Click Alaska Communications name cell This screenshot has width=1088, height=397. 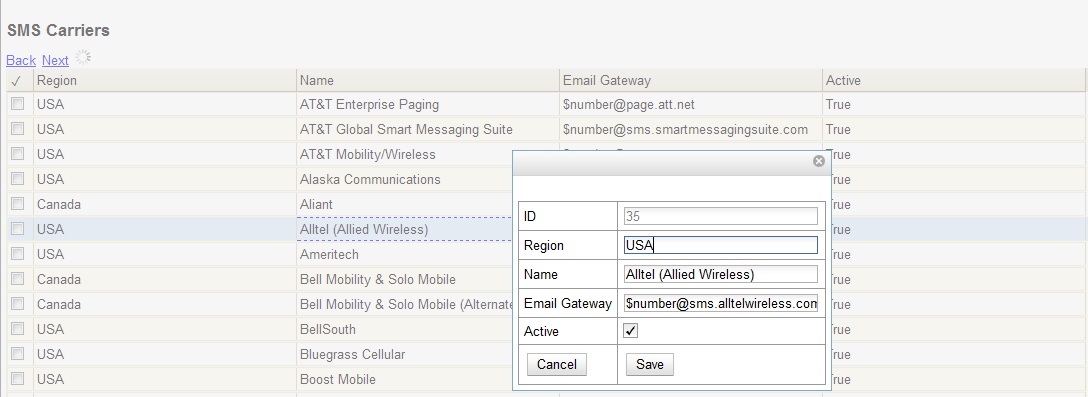coord(370,180)
